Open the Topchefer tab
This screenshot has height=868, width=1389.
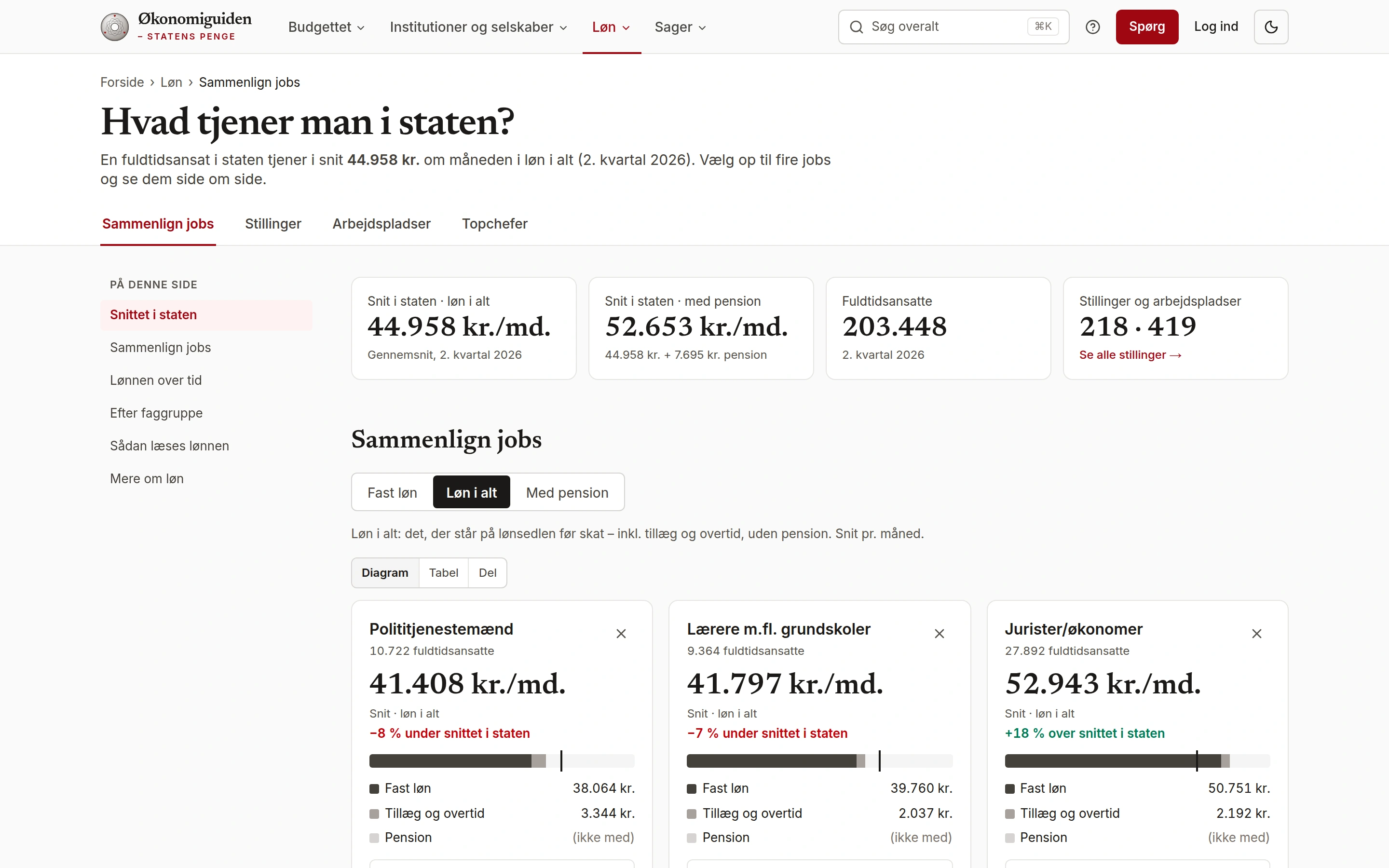pyautogui.click(x=495, y=224)
